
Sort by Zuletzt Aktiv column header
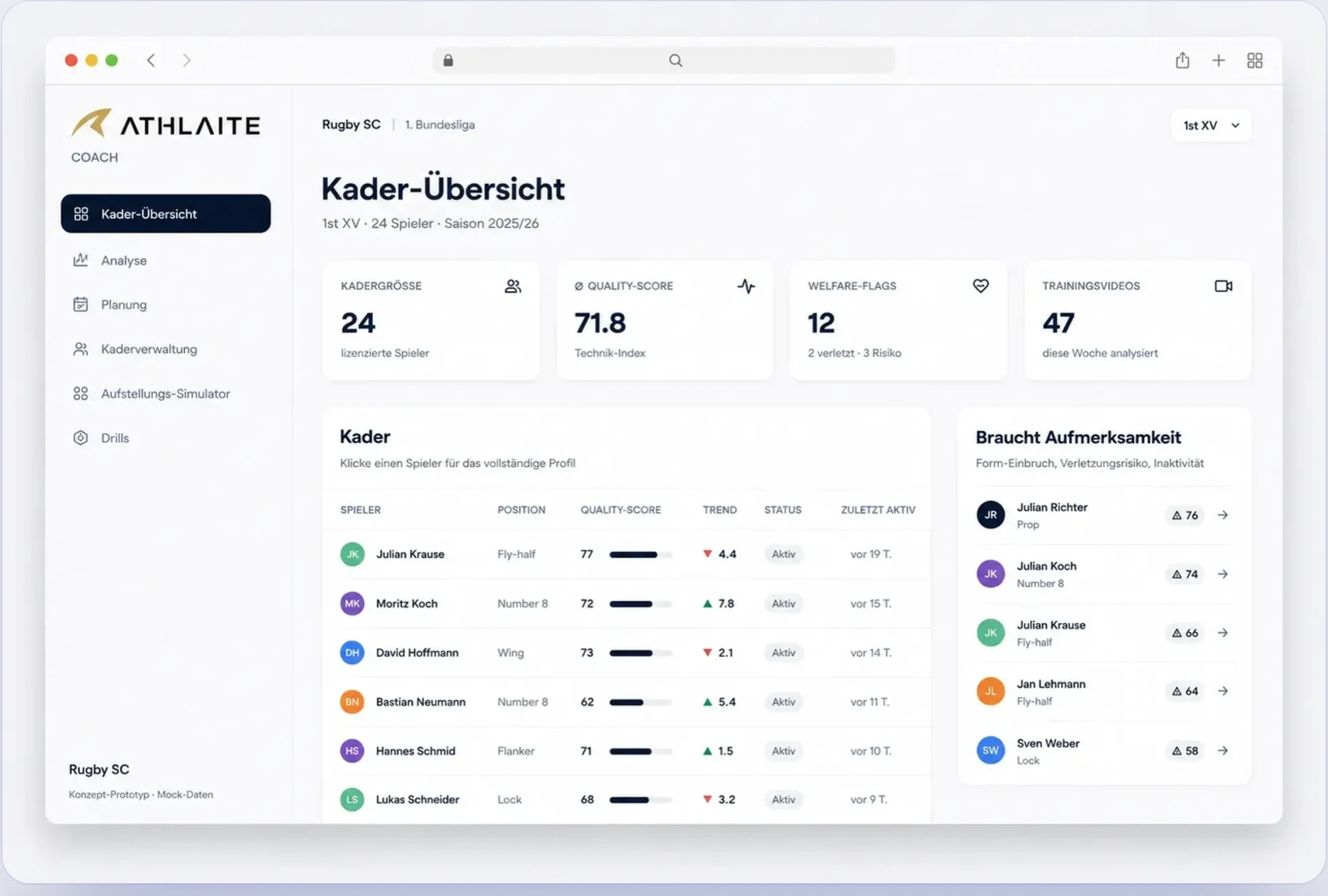(878, 510)
